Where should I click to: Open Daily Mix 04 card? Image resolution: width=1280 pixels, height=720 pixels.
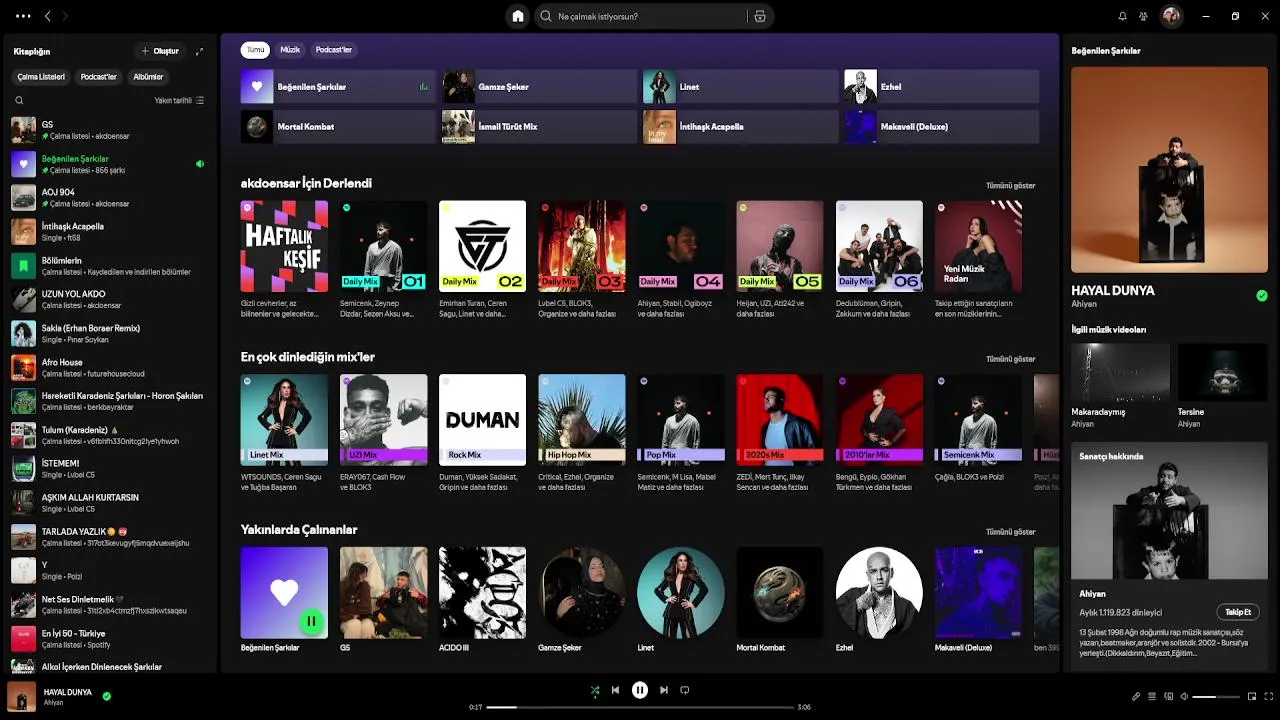tap(681, 260)
